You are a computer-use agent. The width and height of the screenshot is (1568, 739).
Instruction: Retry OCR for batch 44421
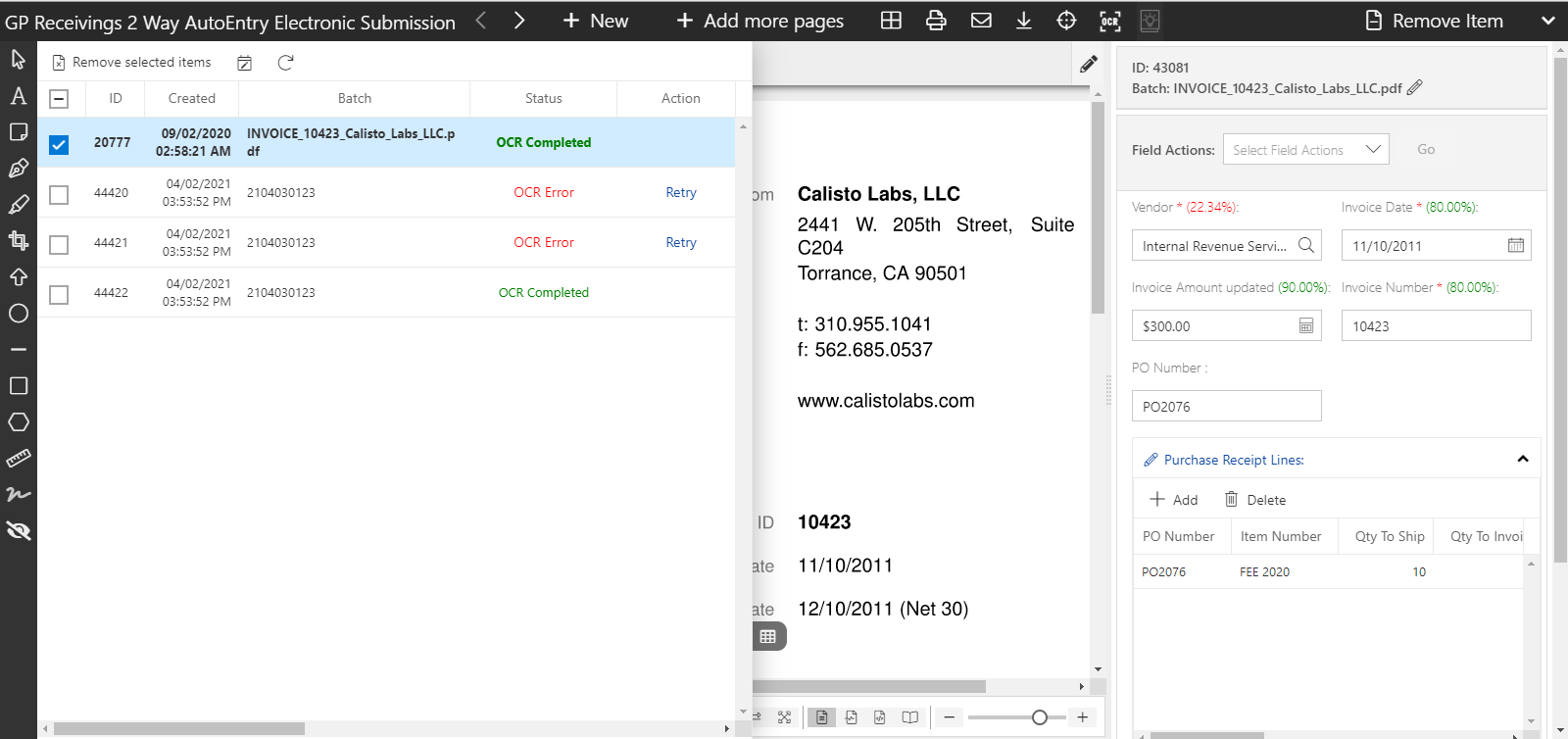(x=681, y=242)
